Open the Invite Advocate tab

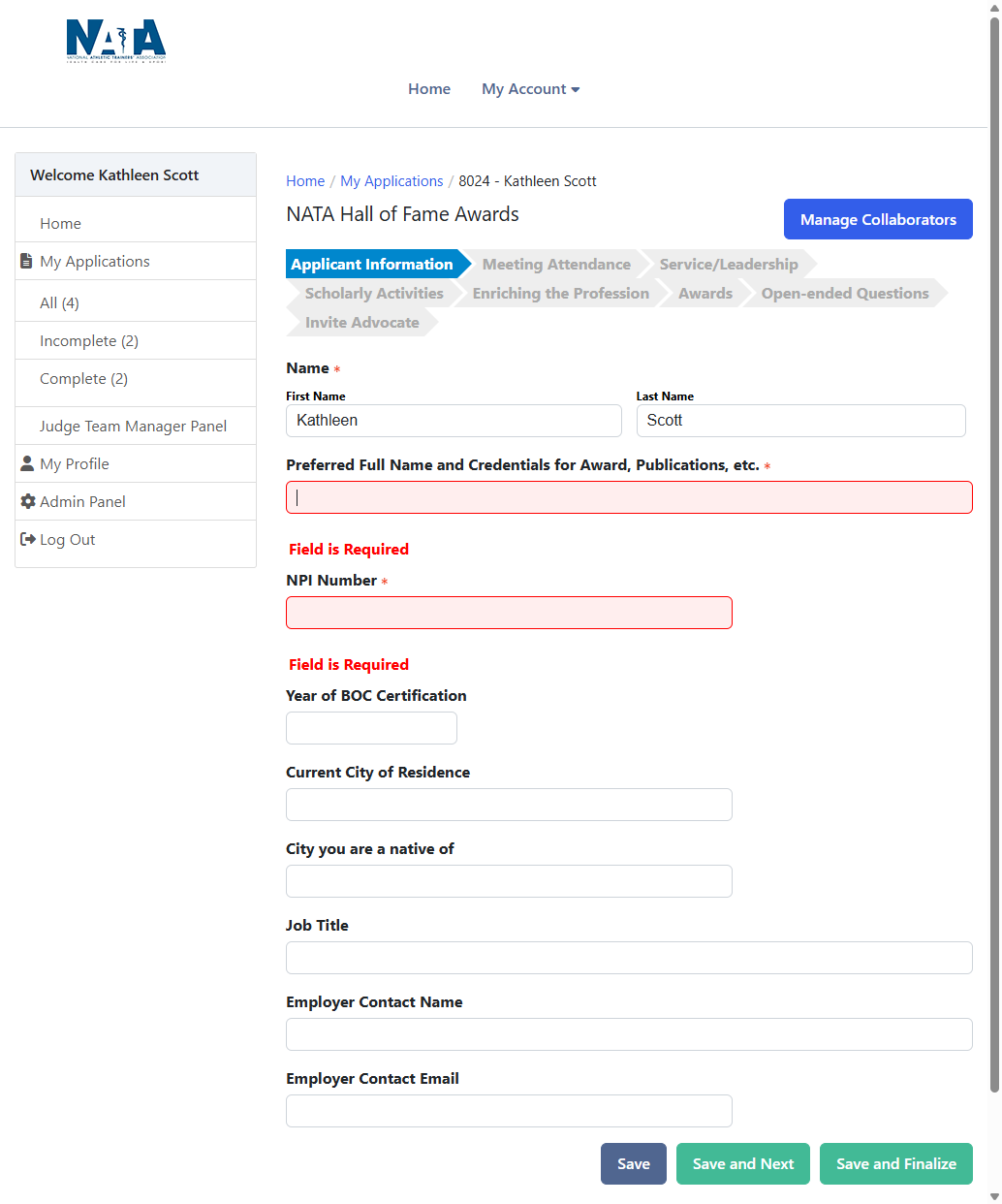pos(362,322)
